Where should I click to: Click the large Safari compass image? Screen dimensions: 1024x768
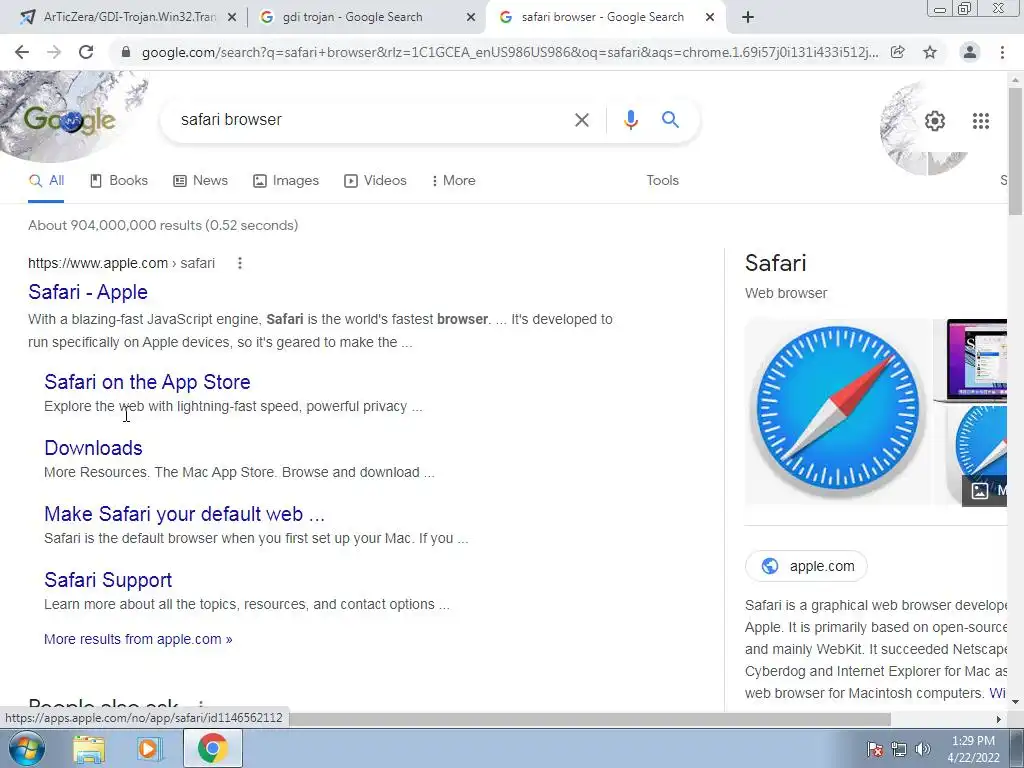click(x=838, y=411)
